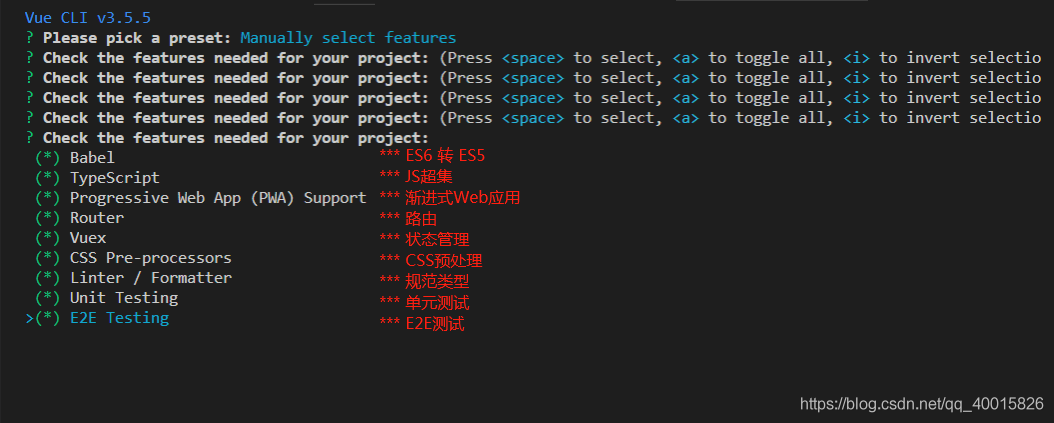
Task: Click the first <space> key hint
Action: click(533, 59)
